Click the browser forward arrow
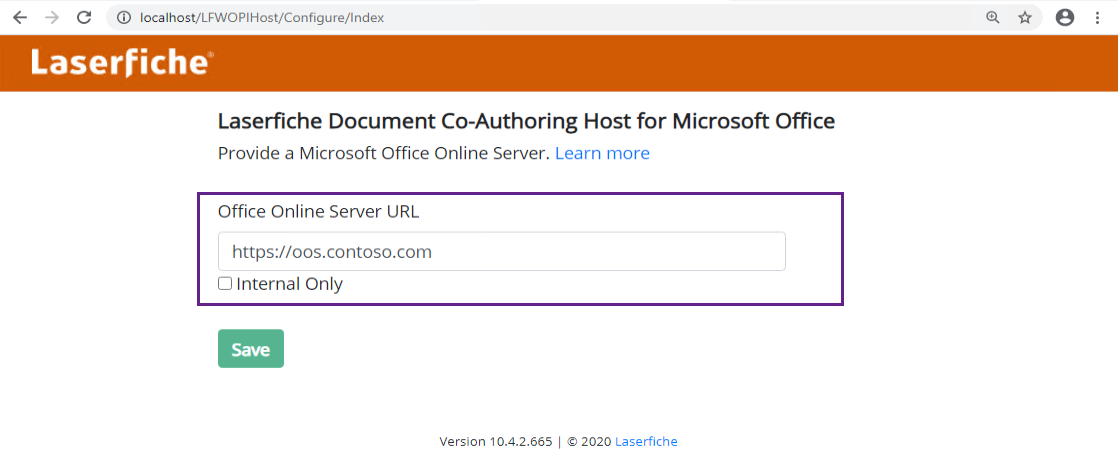Viewport: 1118px width, 473px height. point(51,18)
